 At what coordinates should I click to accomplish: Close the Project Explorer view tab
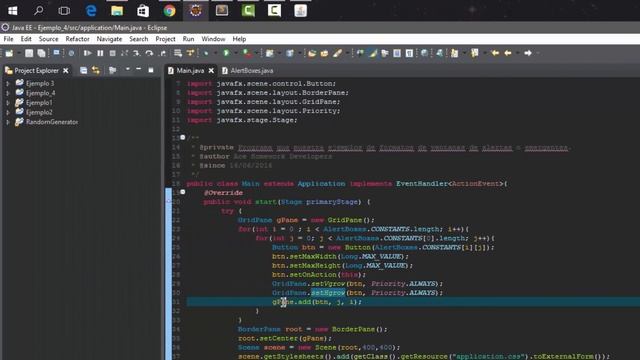(66, 71)
